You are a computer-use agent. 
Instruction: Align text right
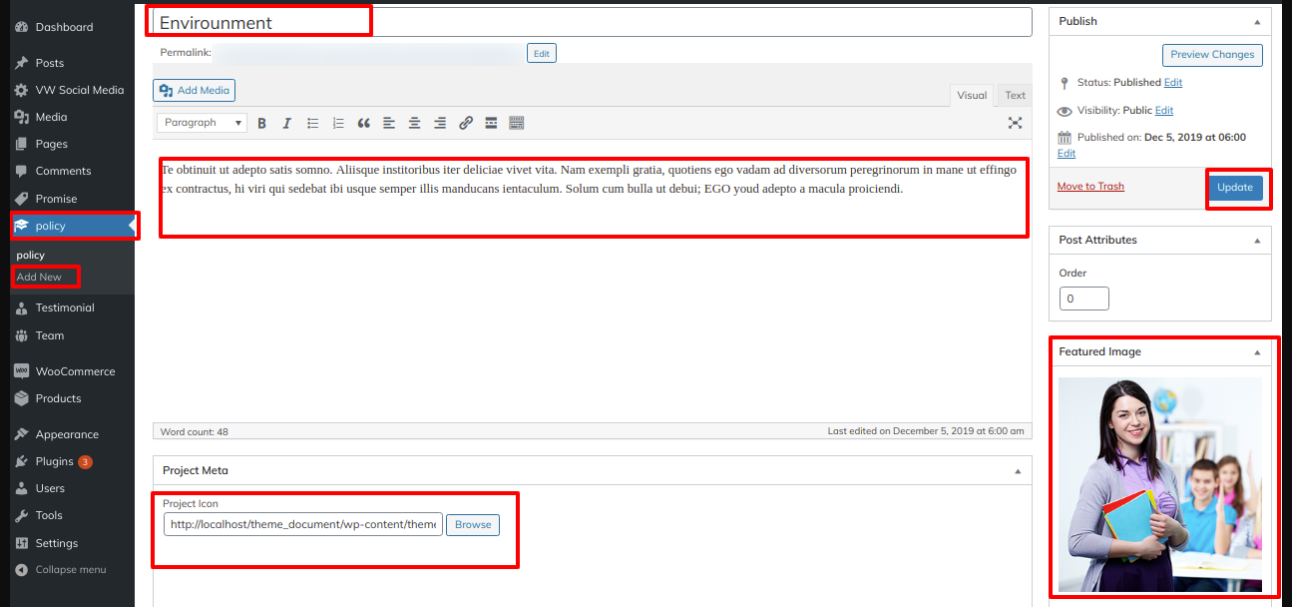[x=440, y=123]
